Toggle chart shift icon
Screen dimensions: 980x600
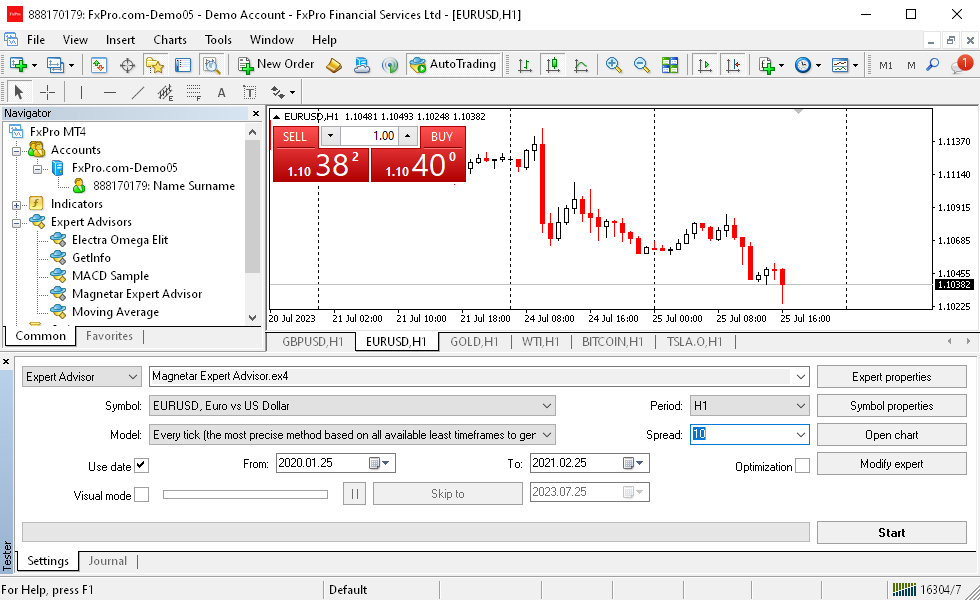click(x=732, y=65)
